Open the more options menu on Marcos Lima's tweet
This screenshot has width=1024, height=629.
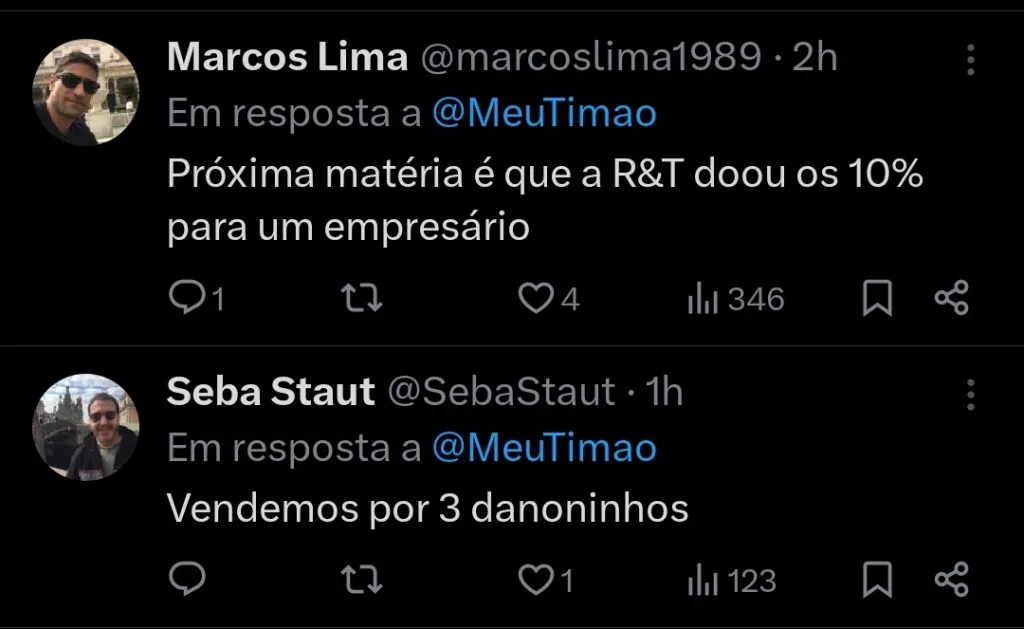click(971, 60)
